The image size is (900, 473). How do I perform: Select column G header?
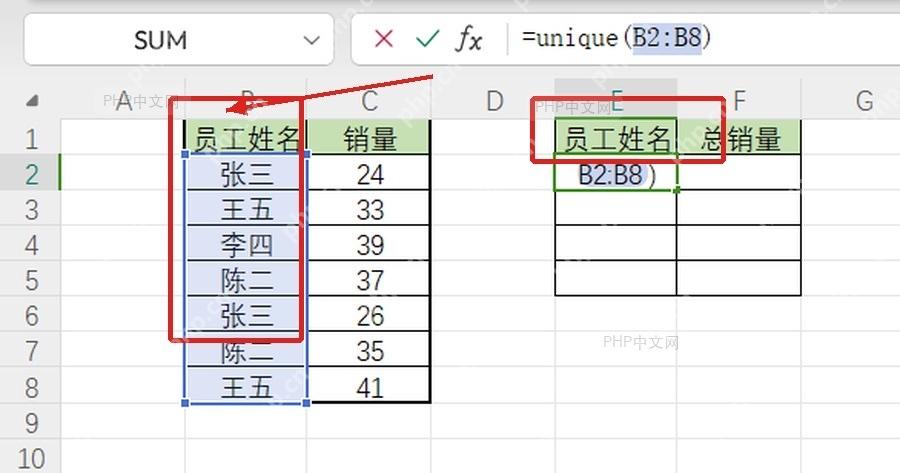[864, 102]
